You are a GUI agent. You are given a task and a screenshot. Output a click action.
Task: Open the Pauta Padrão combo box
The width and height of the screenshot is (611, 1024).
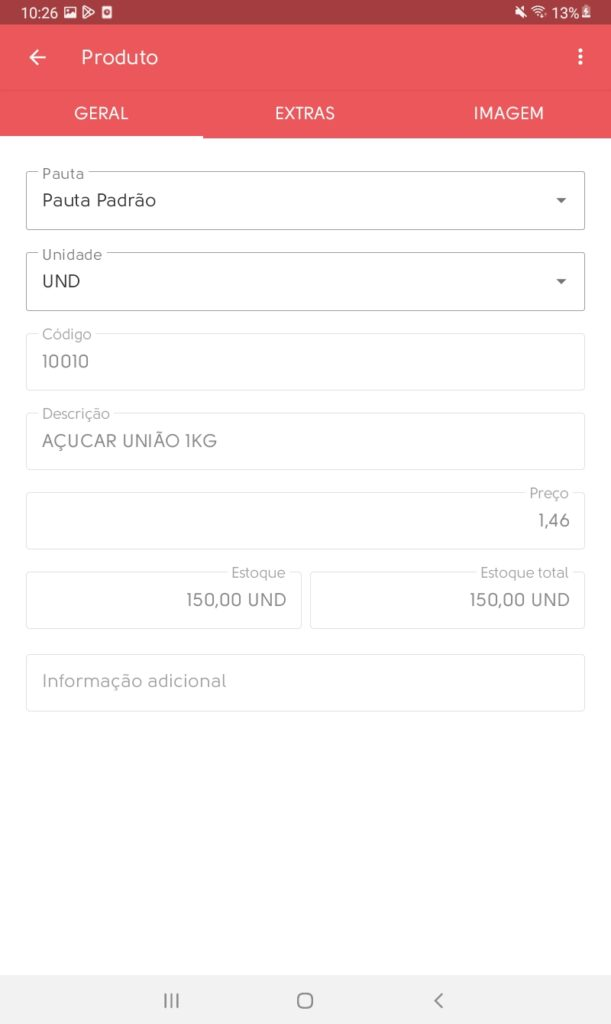(306, 200)
